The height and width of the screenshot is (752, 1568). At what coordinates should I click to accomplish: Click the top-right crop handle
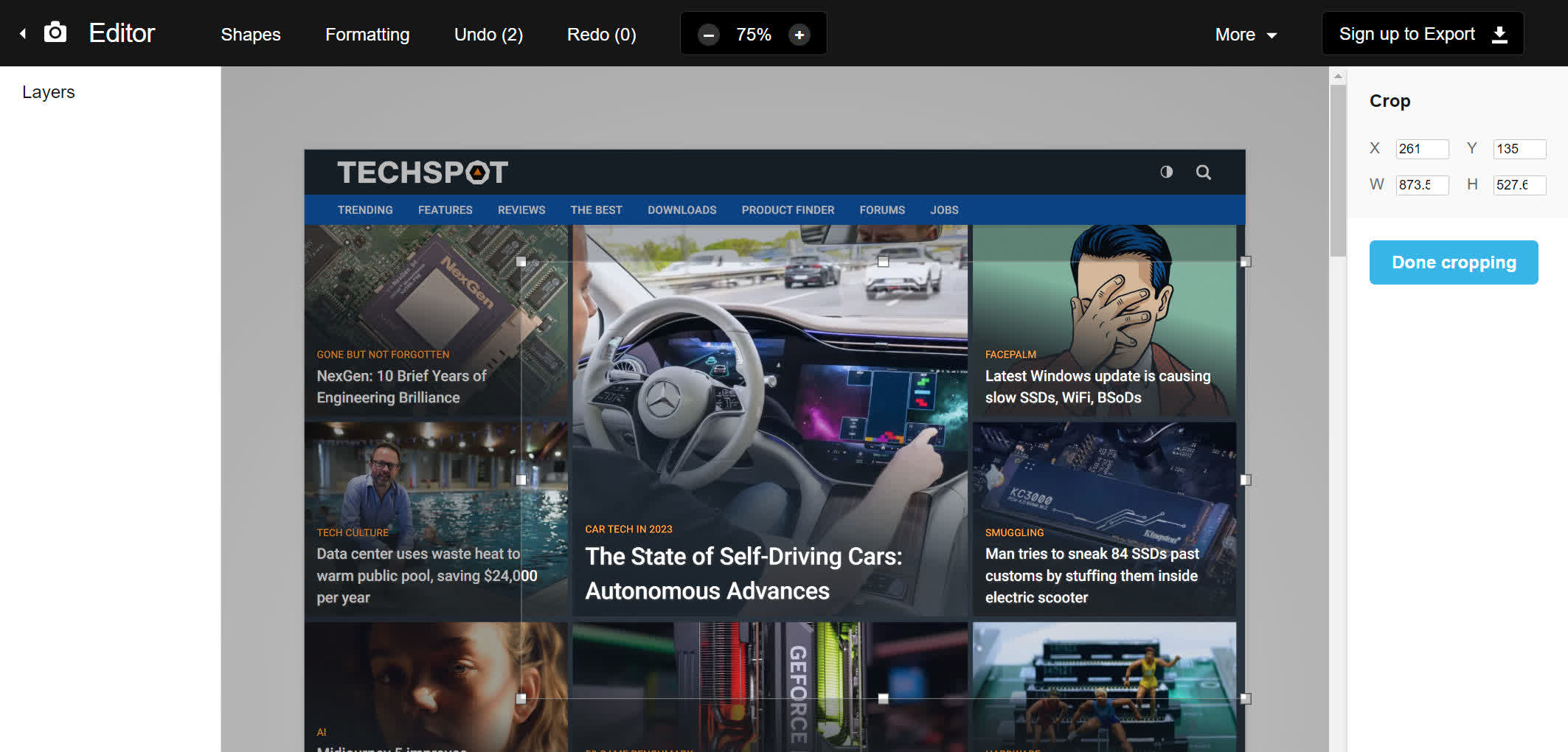(1246, 262)
